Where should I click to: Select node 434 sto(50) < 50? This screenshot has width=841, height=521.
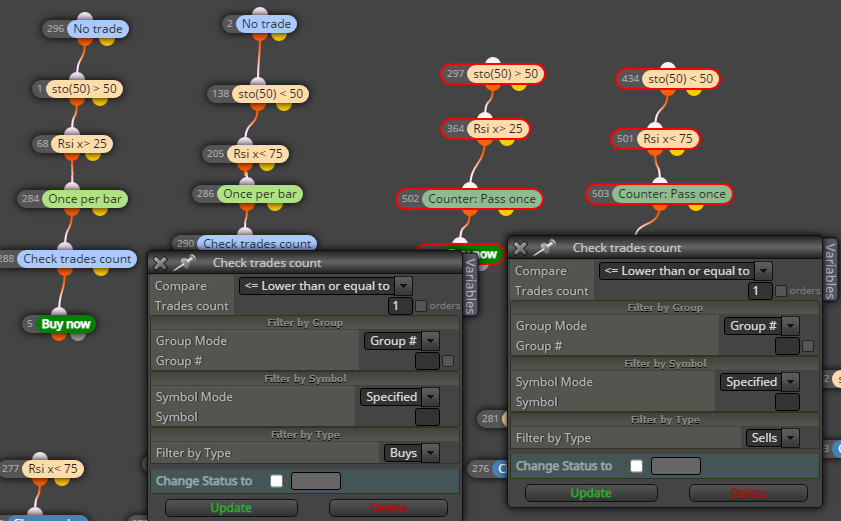(x=667, y=79)
